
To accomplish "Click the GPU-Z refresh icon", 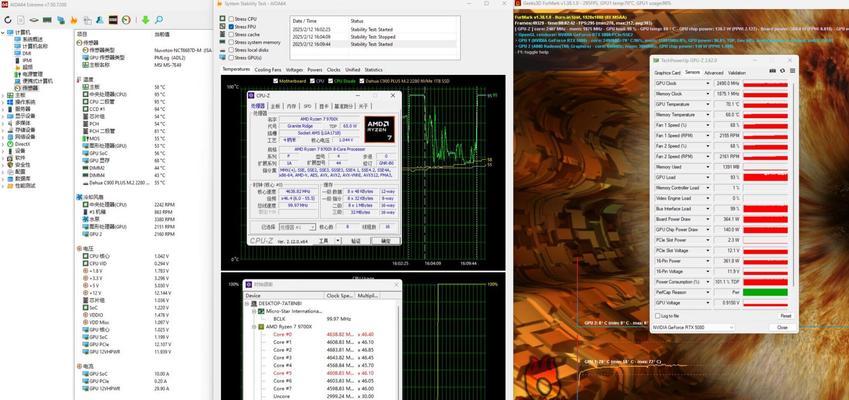I will [x=782, y=70].
